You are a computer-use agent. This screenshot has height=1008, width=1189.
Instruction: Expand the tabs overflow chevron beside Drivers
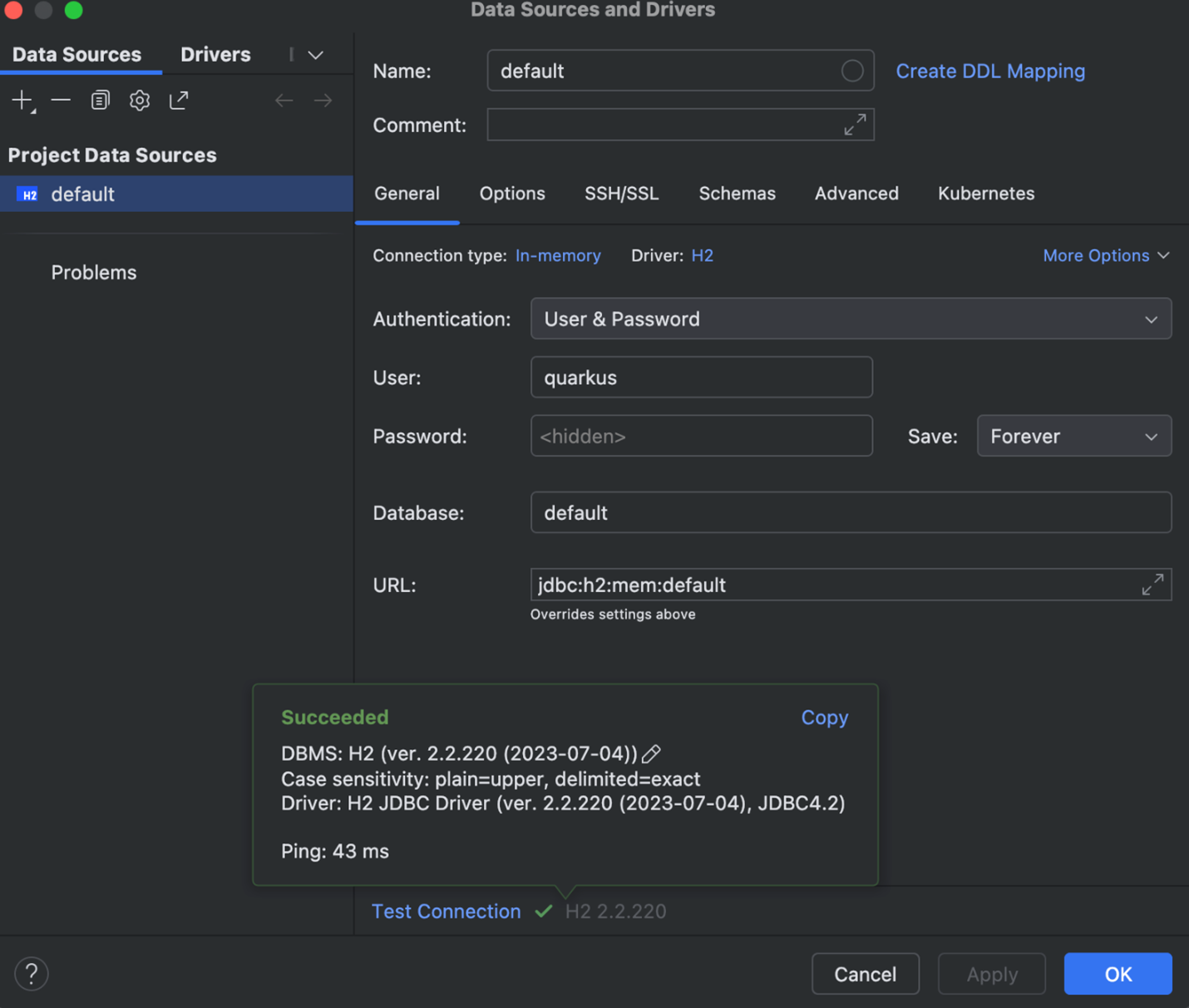point(316,55)
